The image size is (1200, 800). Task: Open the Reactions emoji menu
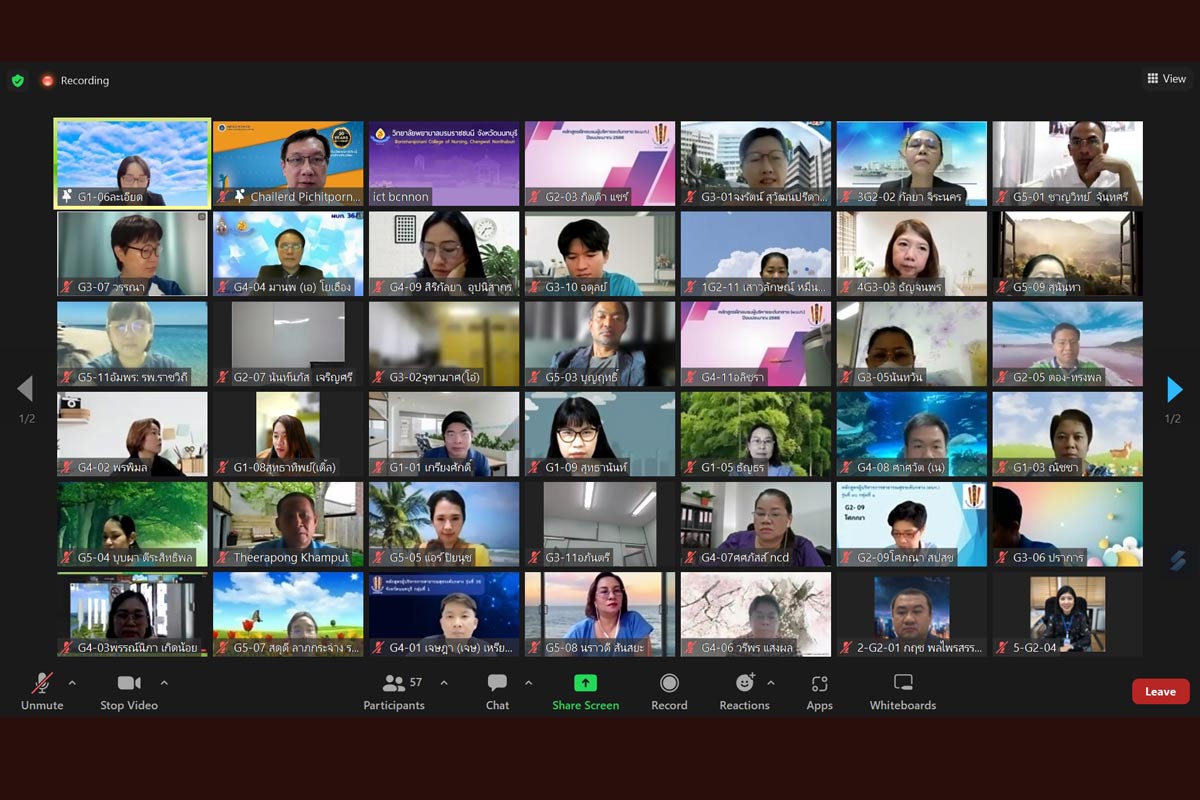(744, 684)
